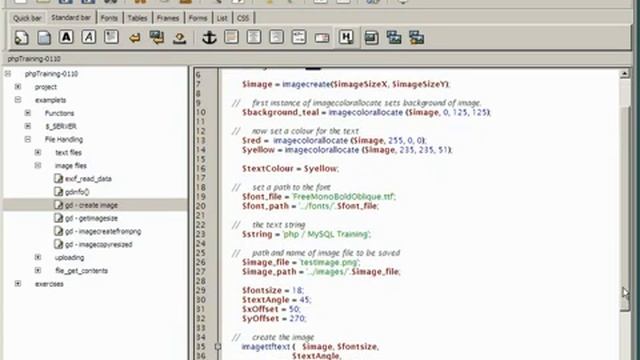Click line number 23 in the gutter
Screen dimensions: 640x360
pyautogui.click(x=200, y=234)
